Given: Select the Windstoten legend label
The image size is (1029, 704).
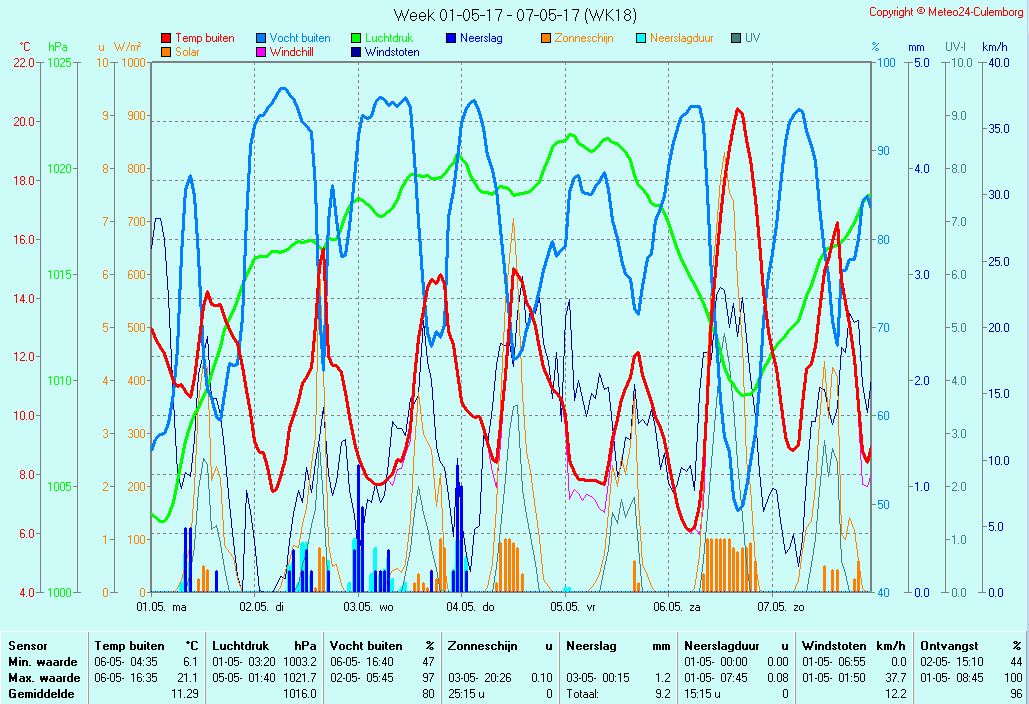Looking at the screenshot, I should click(391, 52).
